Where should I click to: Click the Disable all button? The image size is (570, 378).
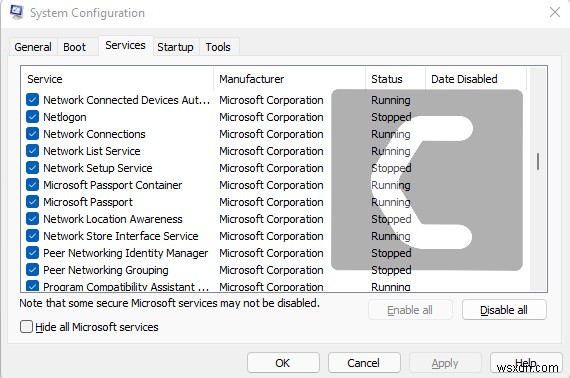[504, 310]
